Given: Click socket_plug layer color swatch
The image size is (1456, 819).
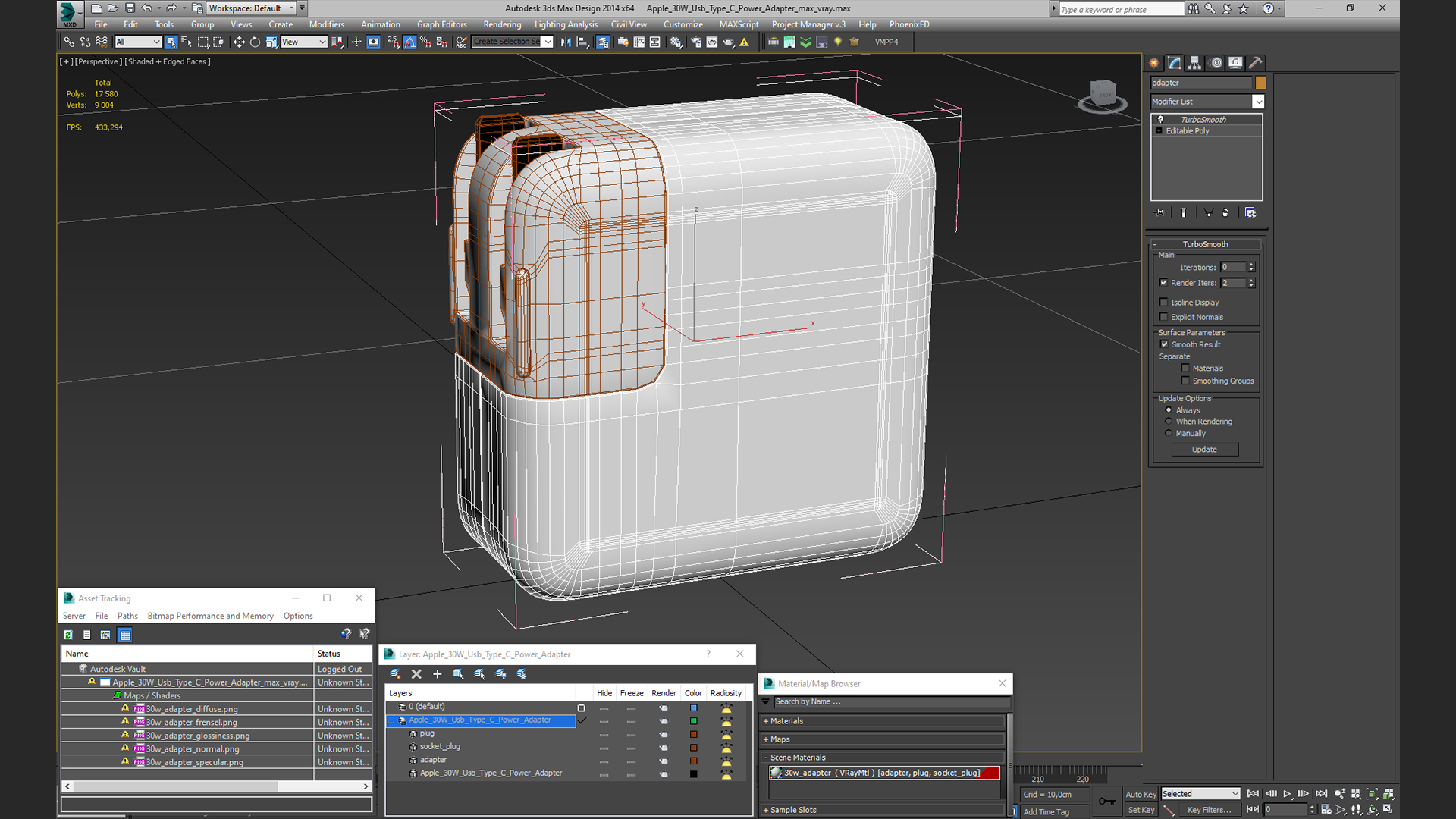Looking at the screenshot, I should 693,747.
